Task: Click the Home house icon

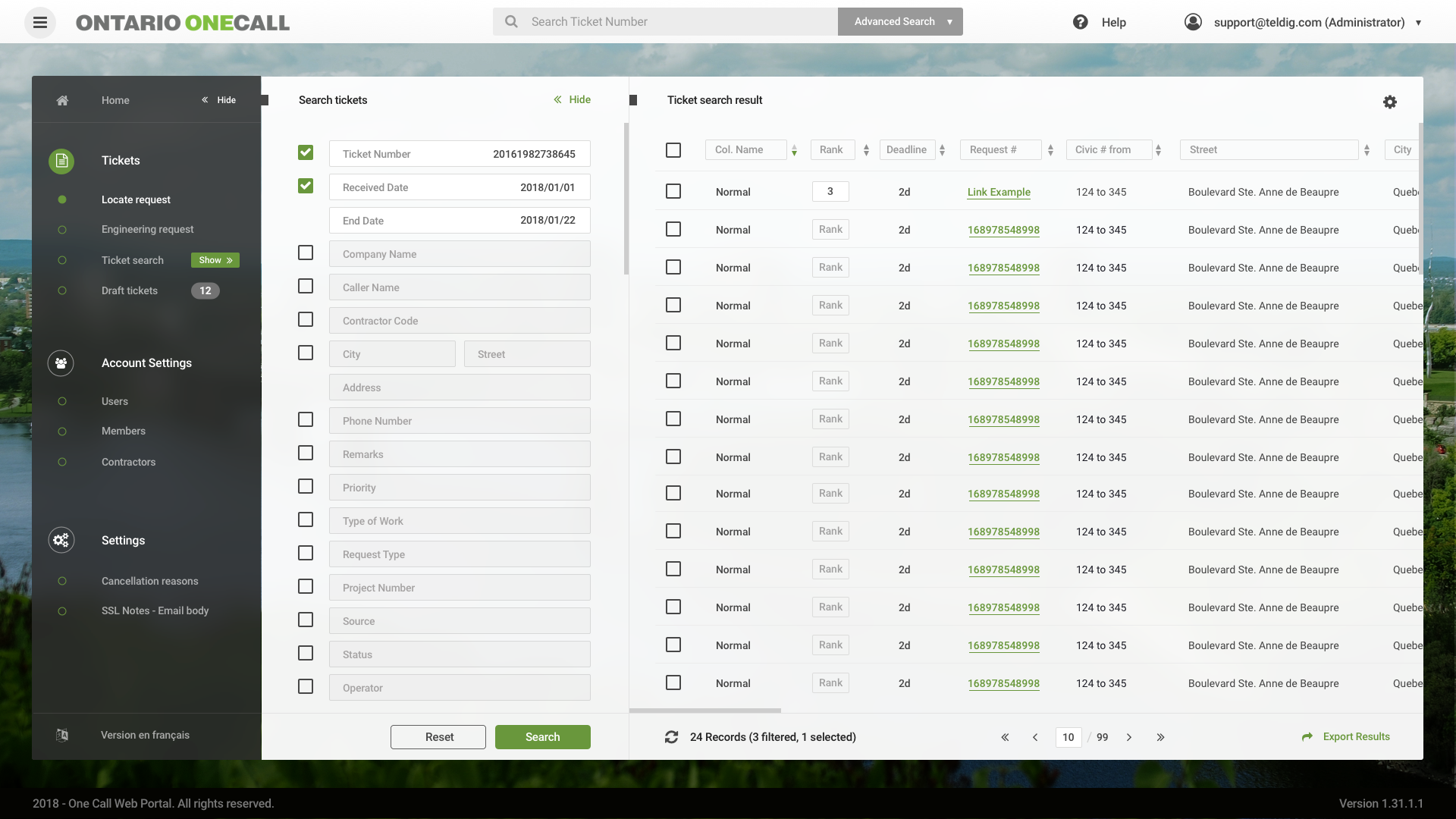Action: (x=62, y=100)
